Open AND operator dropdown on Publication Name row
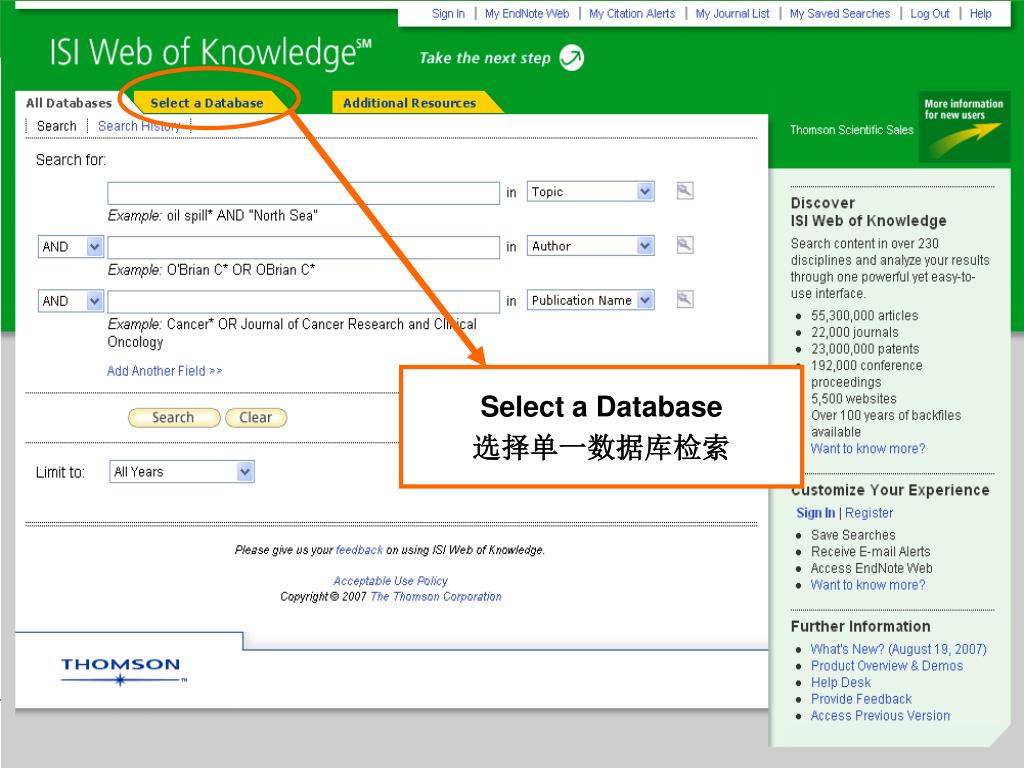Viewport: 1024px width, 768px height. (71, 301)
